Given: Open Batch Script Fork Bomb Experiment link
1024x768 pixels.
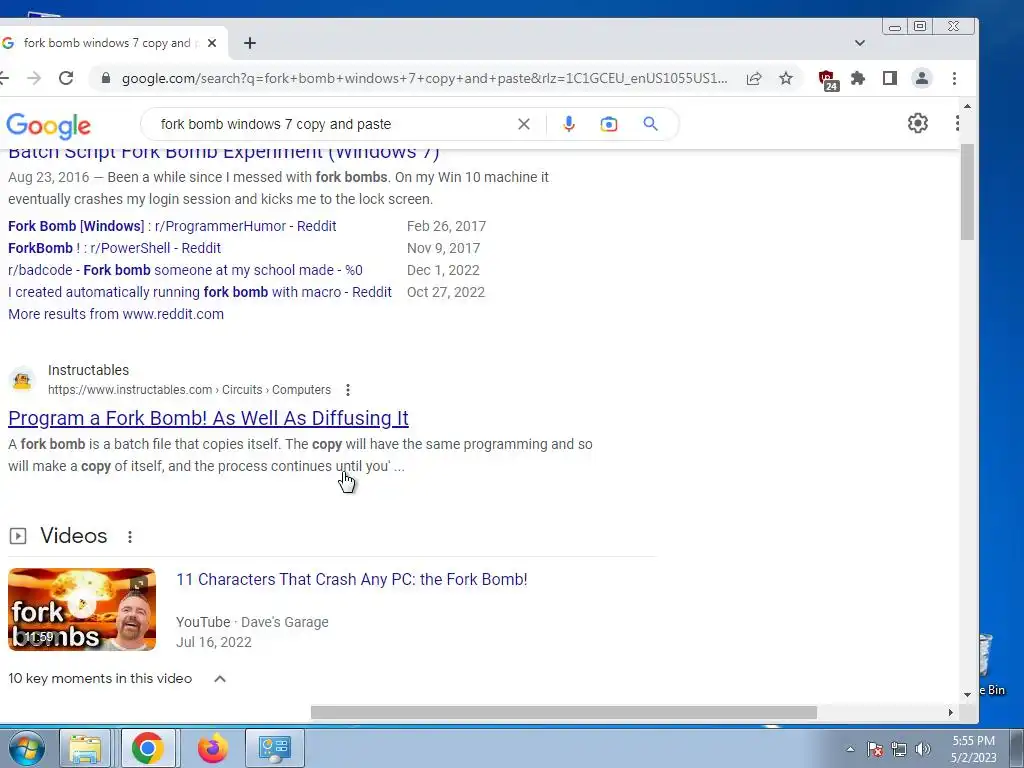Looking at the screenshot, I should coord(223,153).
